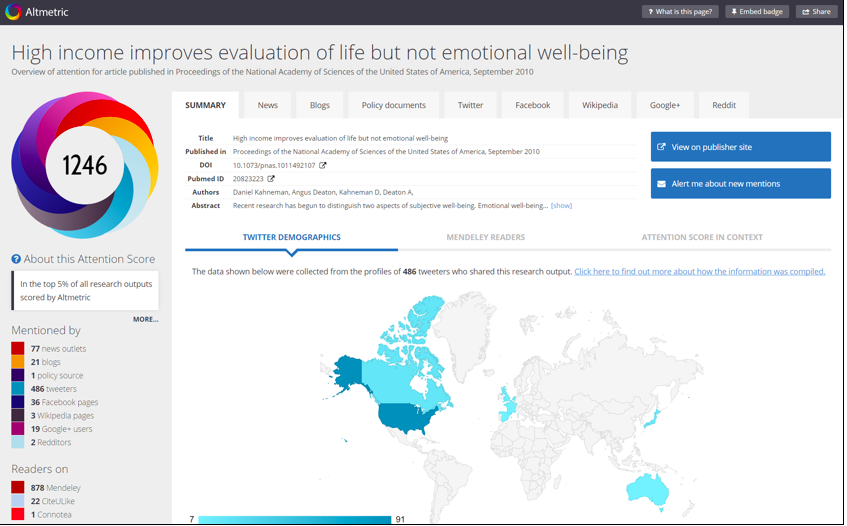
Task: Click the light blue Redditors swatch
Action: click(18, 442)
